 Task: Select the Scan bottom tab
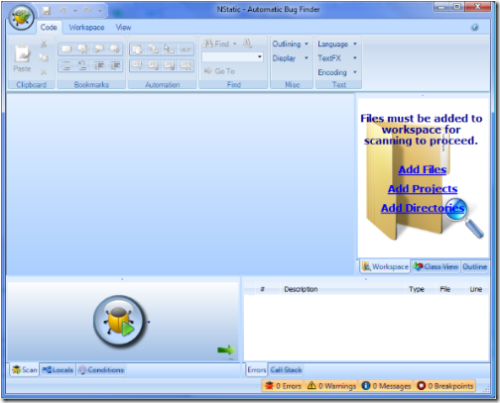pos(25,370)
